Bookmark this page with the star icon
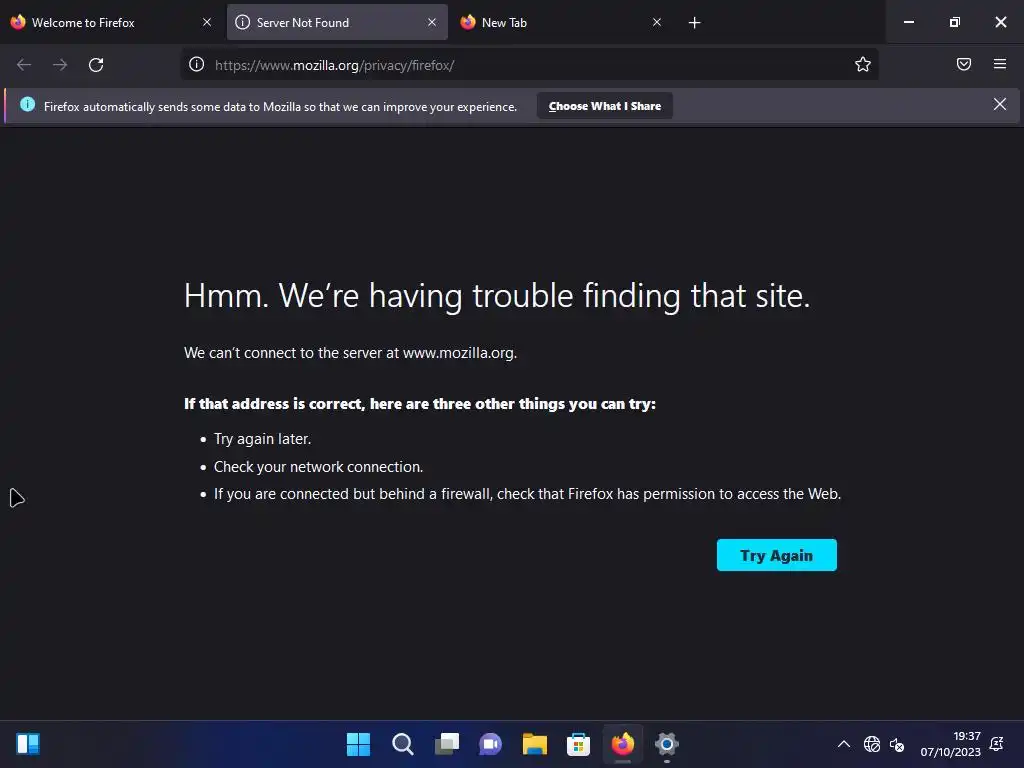Image resolution: width=1024 pixels, height=768 pixels. click(x=863, y=65)
